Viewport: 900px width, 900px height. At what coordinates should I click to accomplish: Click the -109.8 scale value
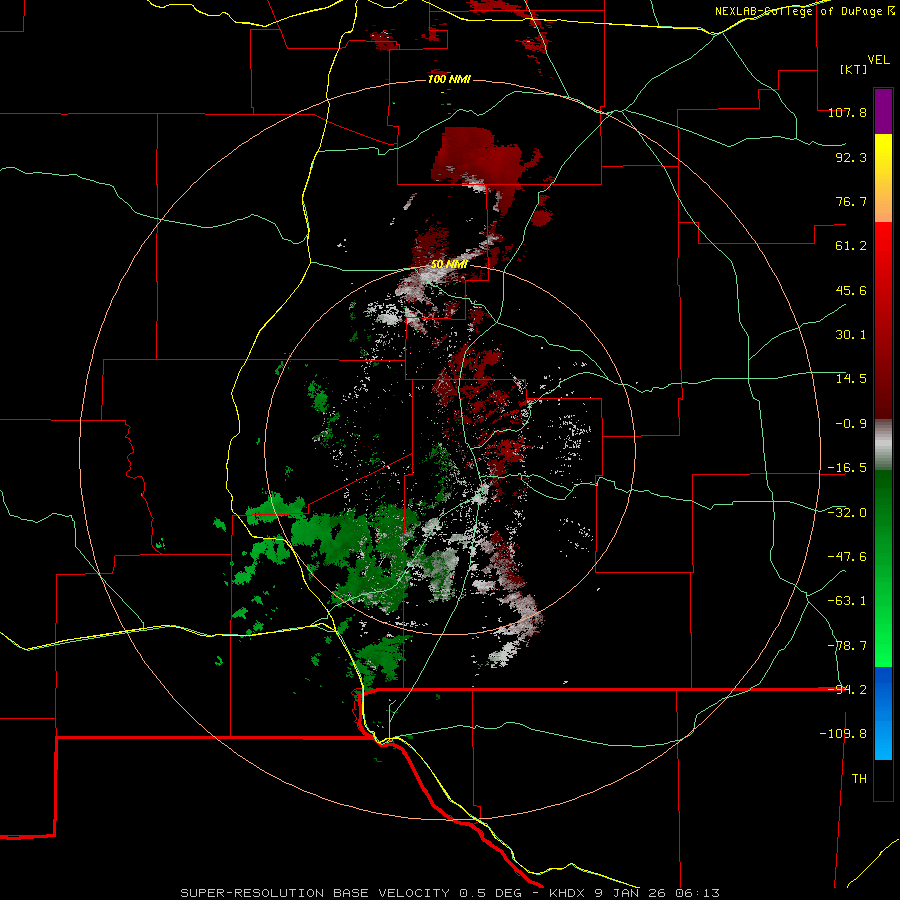pos(843,734)
